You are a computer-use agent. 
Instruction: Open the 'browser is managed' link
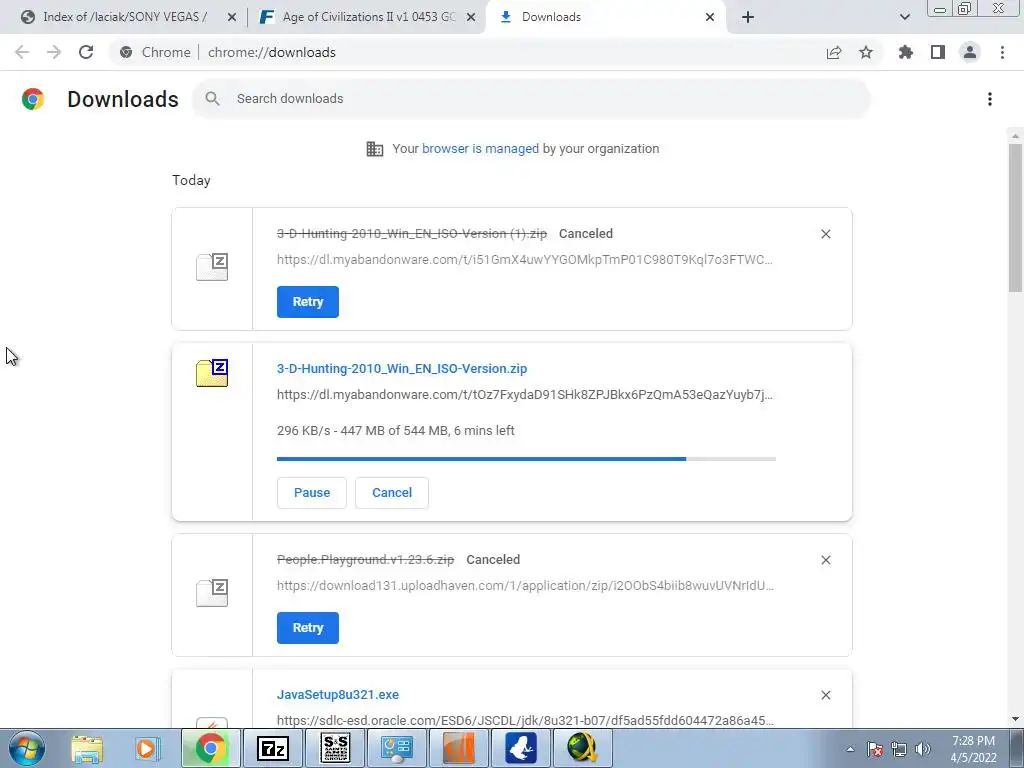click(x=480, y=149)
